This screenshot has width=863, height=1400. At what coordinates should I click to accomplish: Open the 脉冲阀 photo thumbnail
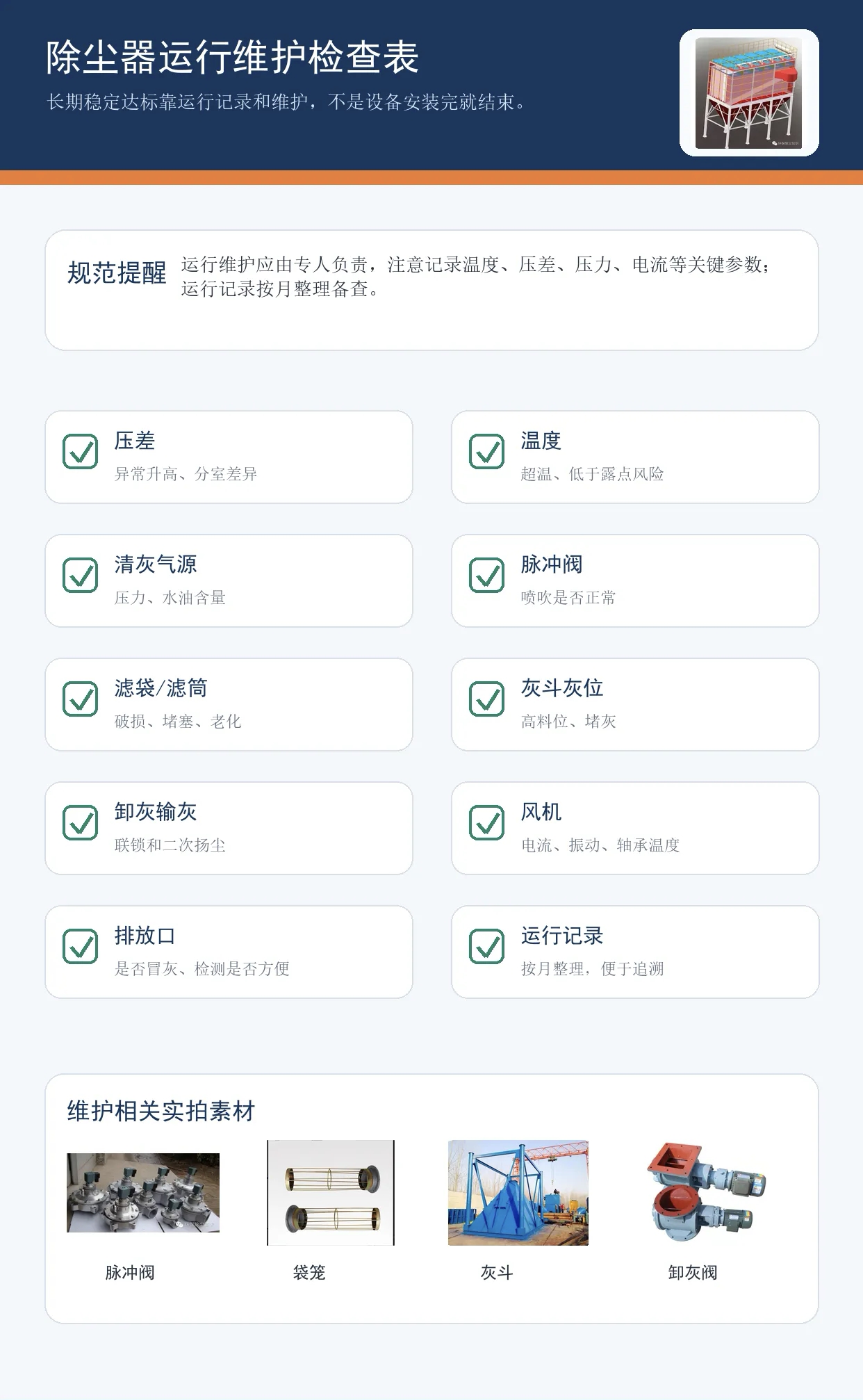(x=143, y=1193)
